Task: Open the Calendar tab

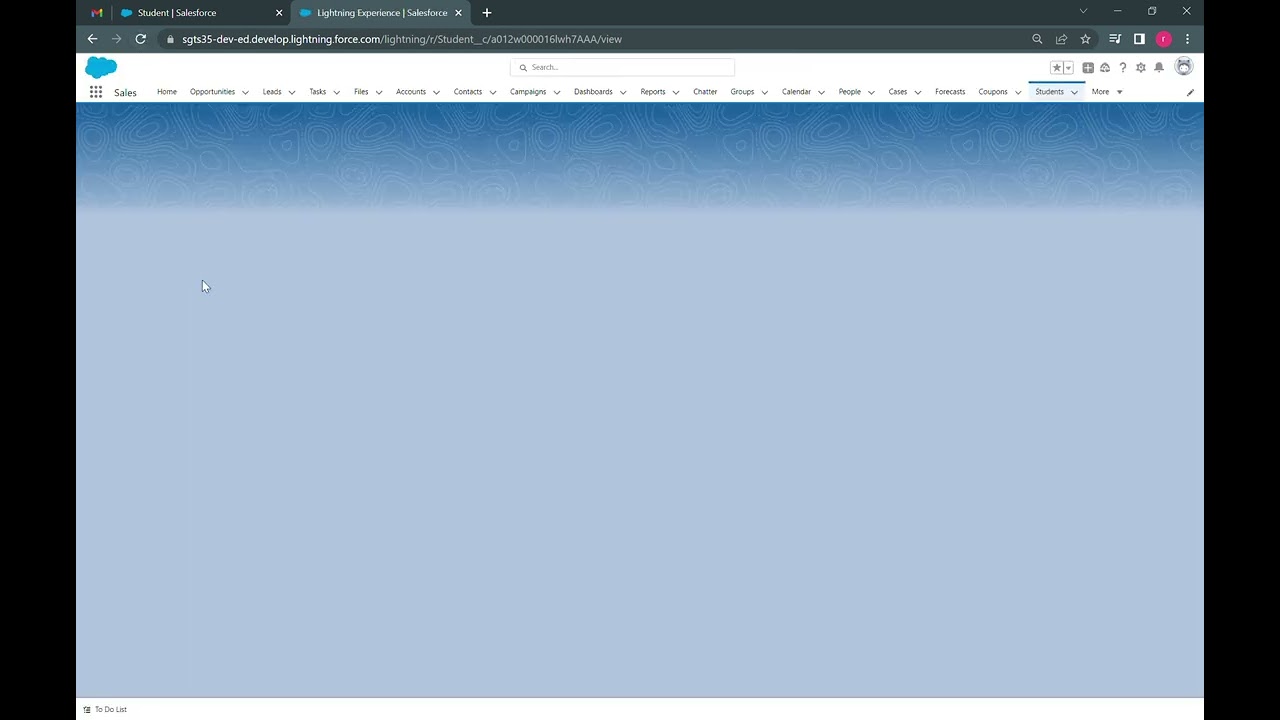Action: [796, 92]
